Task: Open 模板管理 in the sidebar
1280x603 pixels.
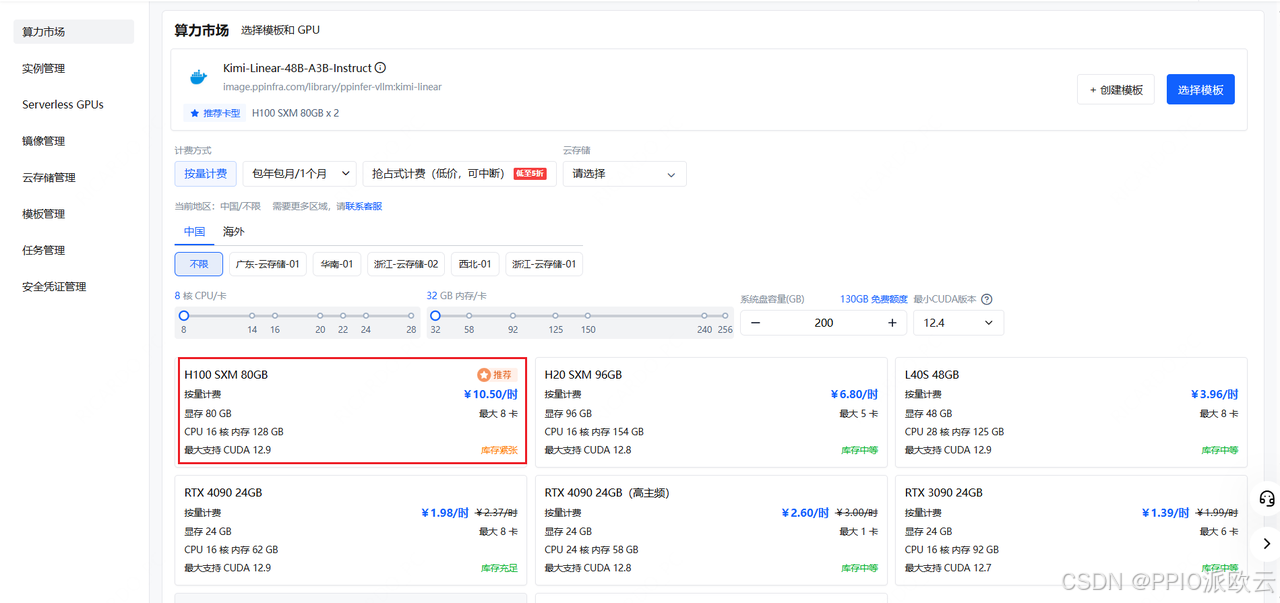Action: tap(73, 214)
